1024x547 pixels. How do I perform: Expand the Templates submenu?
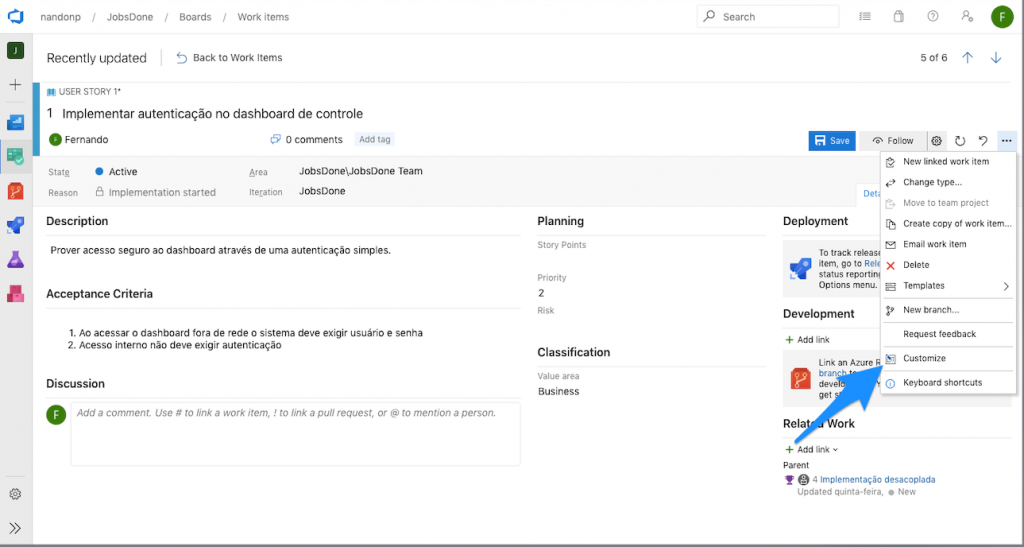pyautogui.click(x=948, y=286)
